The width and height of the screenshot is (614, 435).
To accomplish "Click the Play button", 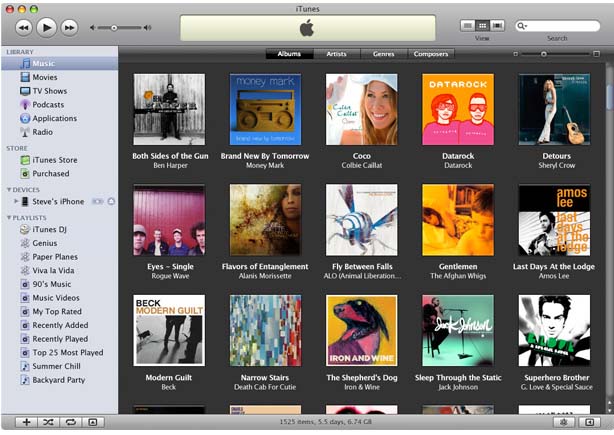I will pos(47,27).
